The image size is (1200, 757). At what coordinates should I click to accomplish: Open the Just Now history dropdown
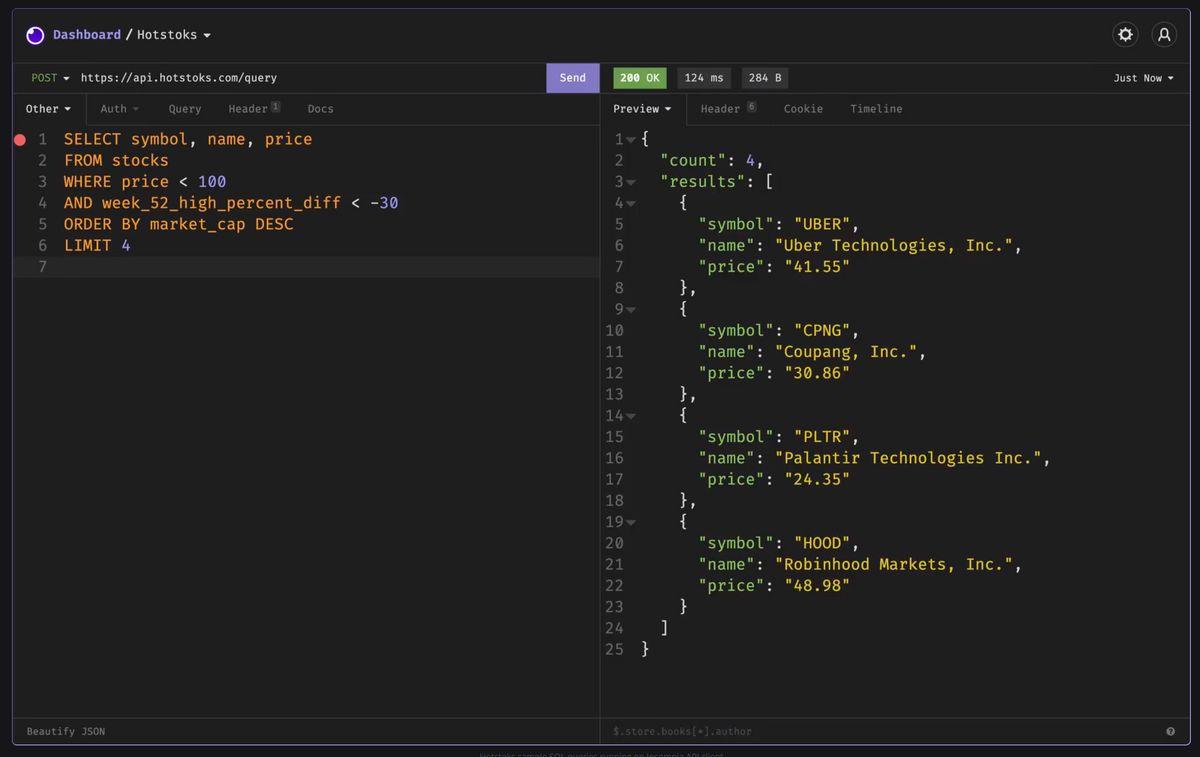click(1144, 78)
